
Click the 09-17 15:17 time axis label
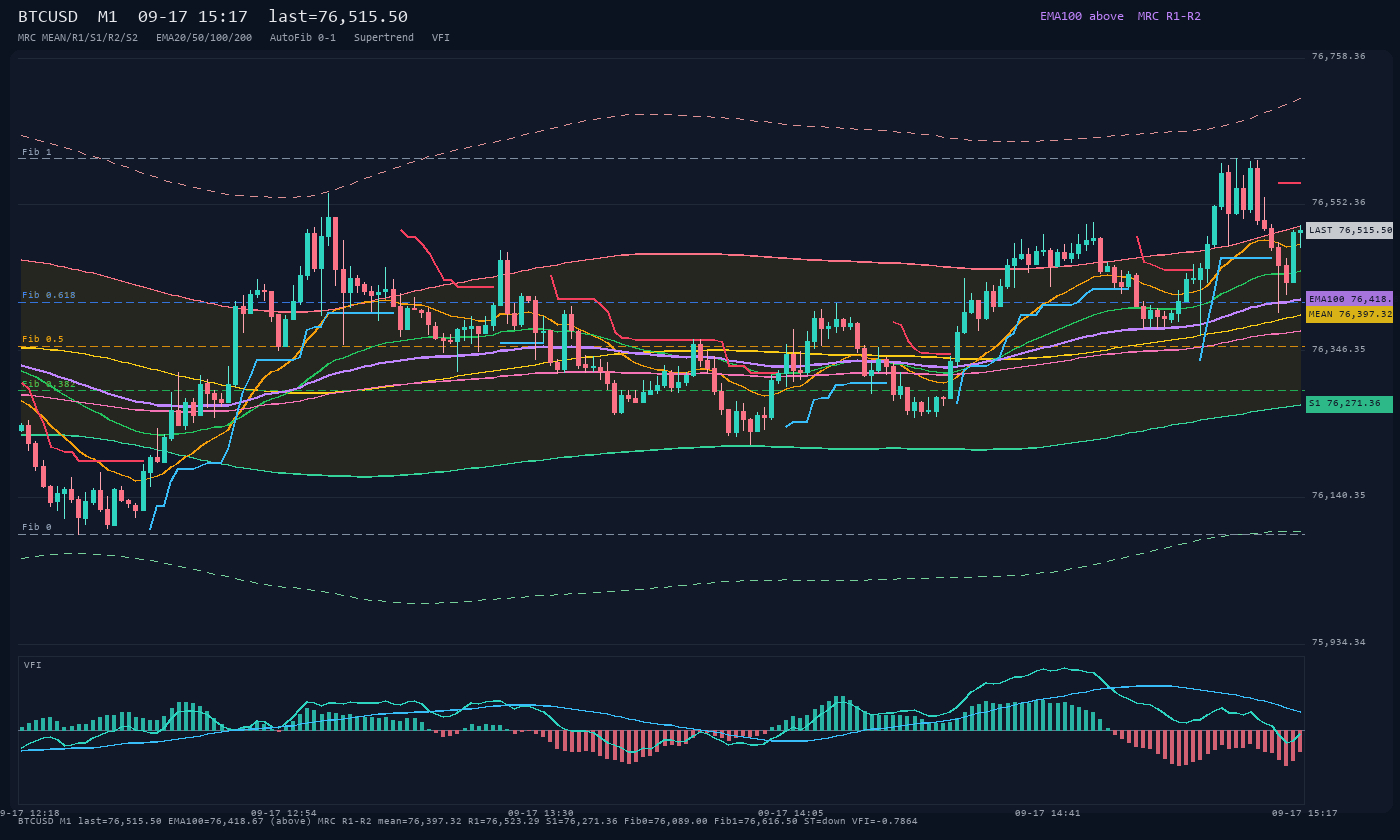click(x=1304, y=813)
